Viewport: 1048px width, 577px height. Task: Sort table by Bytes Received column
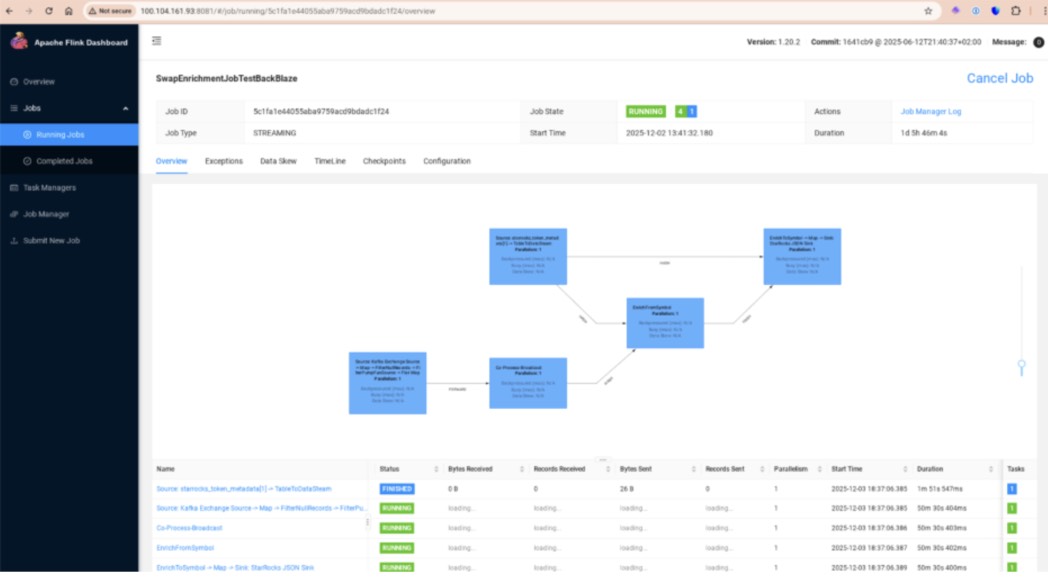pos(522,469)
